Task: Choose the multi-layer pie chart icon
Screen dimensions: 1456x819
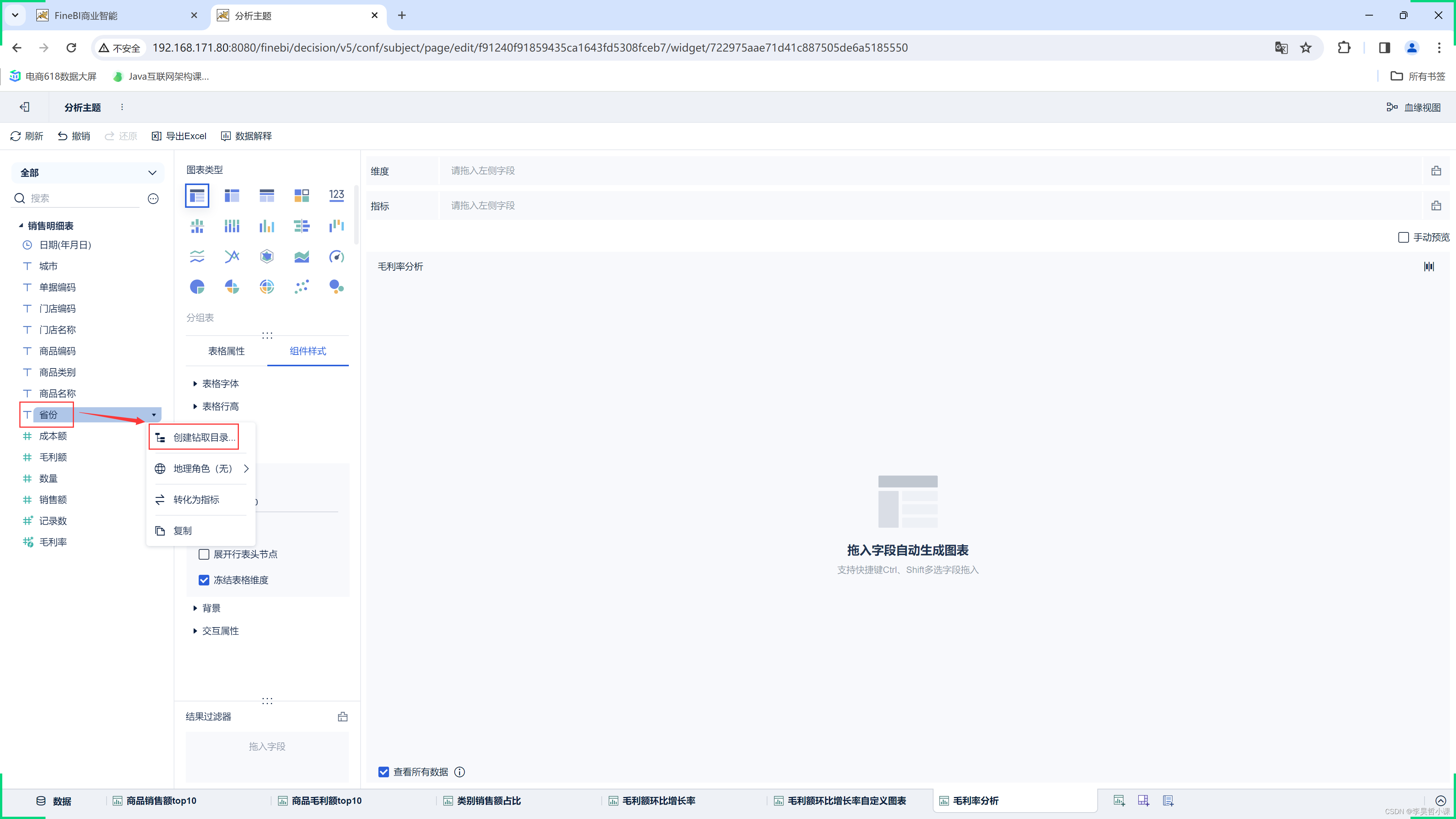Action: click(267, 287)
